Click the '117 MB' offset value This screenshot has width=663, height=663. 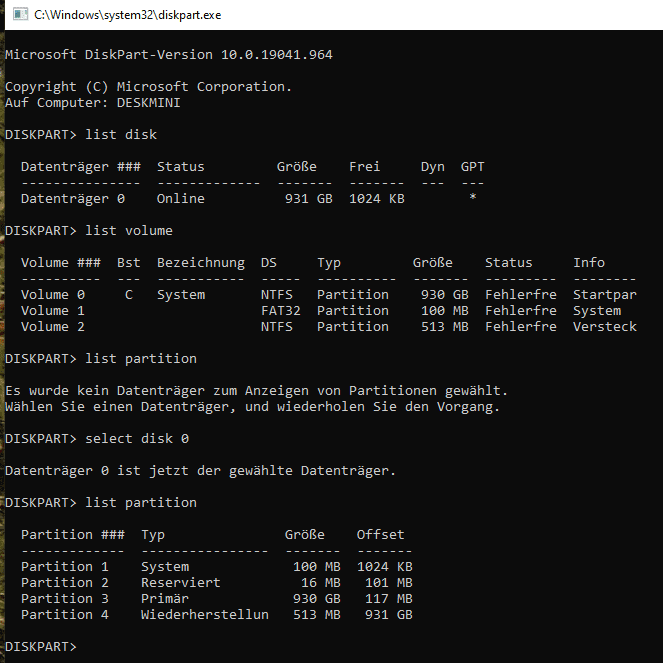389,599
